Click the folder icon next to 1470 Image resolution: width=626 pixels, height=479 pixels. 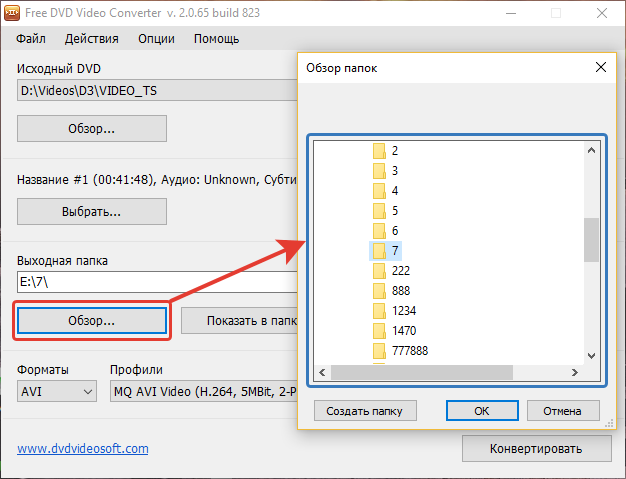(379, 331)
